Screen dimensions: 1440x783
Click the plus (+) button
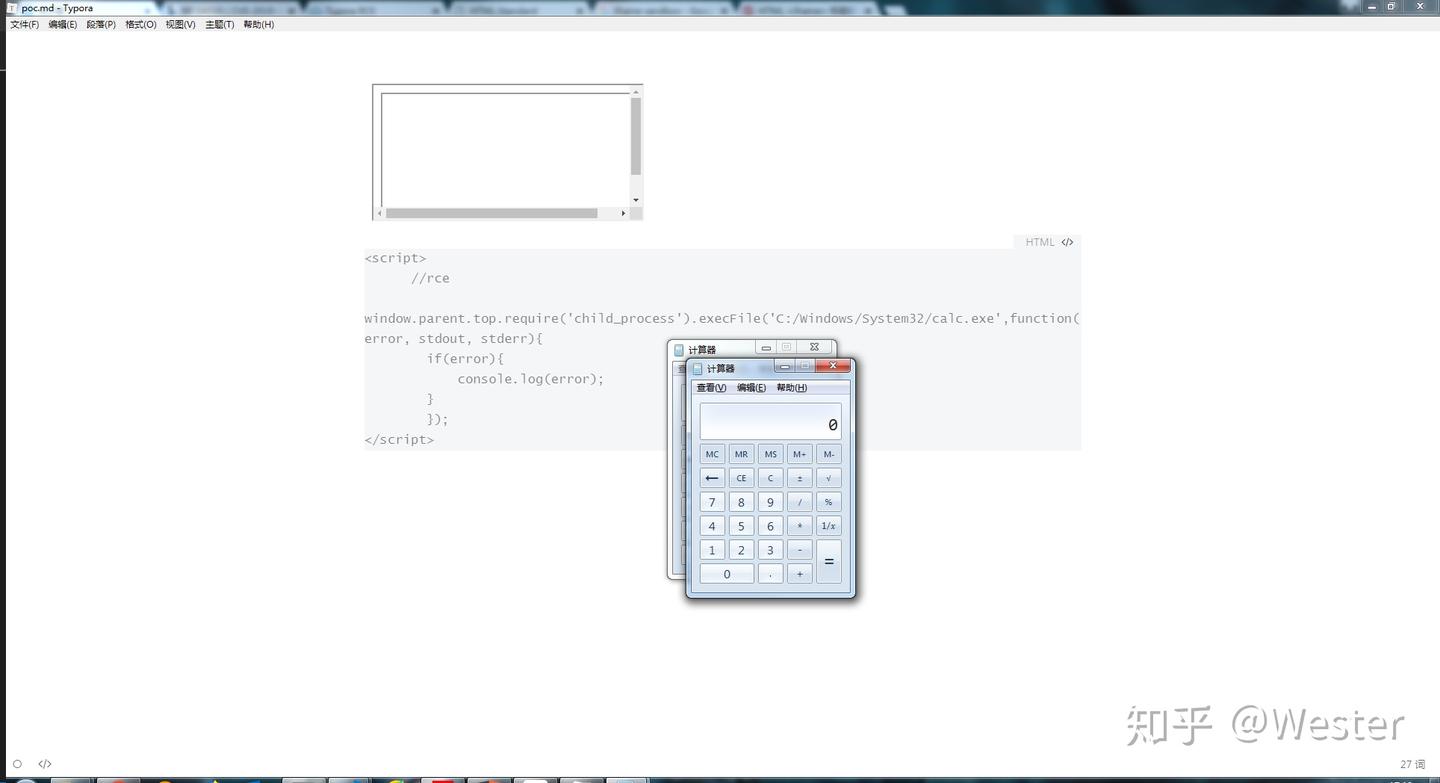pyautogui.click(x=799, y=574)
